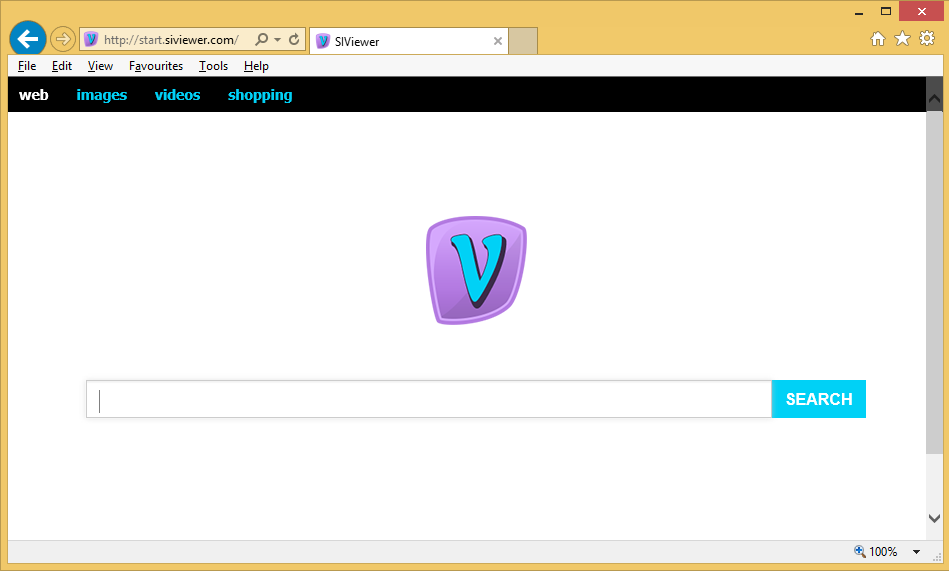The image size is (949, 571).
Task: Open the Tools gear icon
Action: pyautogui.click(x=927, y=39)
